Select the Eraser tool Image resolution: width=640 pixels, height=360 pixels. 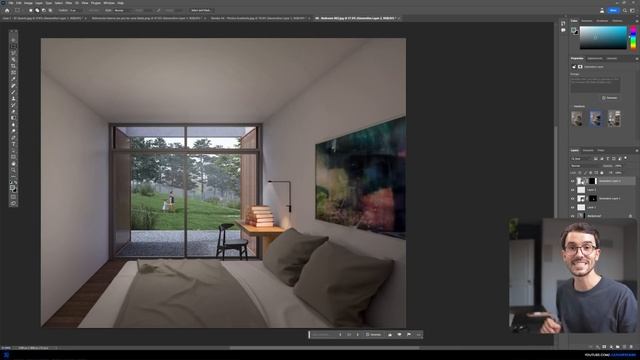click(x=13, y=111)
